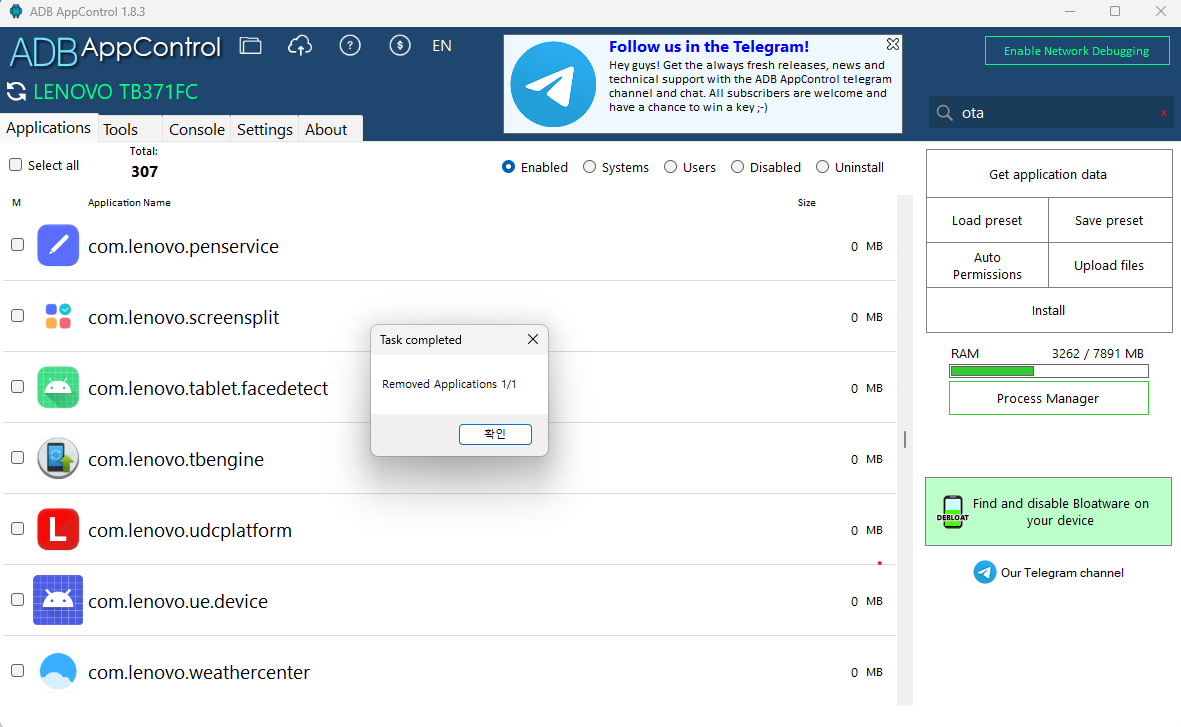Click the Auto Permissions button

tap(987, 265)
